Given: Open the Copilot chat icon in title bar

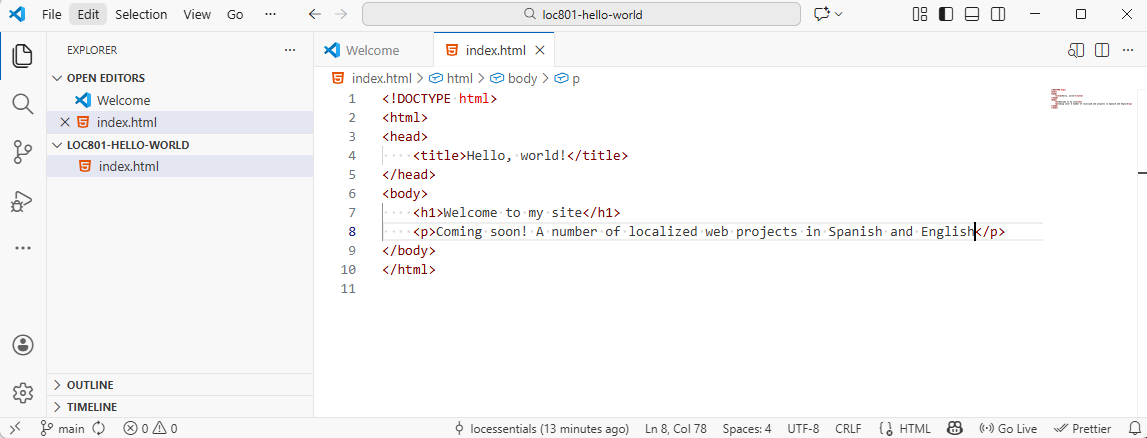Looking at the screenshot, I should [x=821, y=14].
